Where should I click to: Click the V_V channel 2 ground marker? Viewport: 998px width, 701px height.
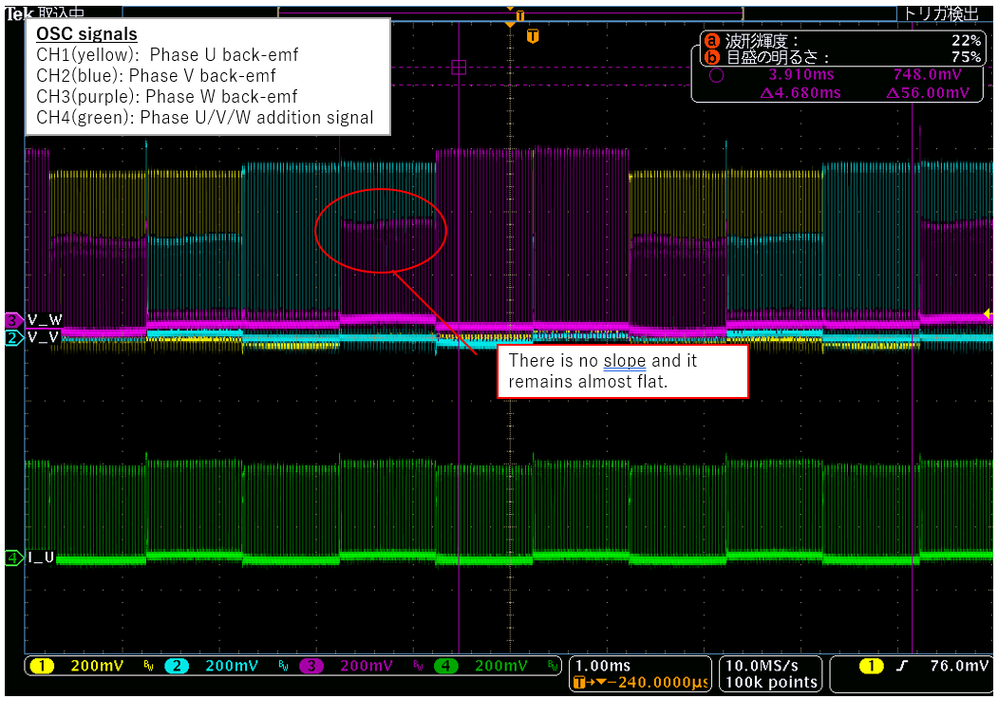tap(13, 337)
